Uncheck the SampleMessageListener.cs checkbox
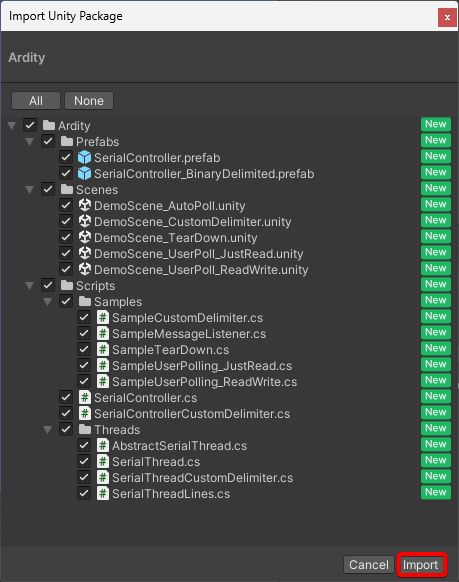459x582 pixels. [x=84, y=333]
